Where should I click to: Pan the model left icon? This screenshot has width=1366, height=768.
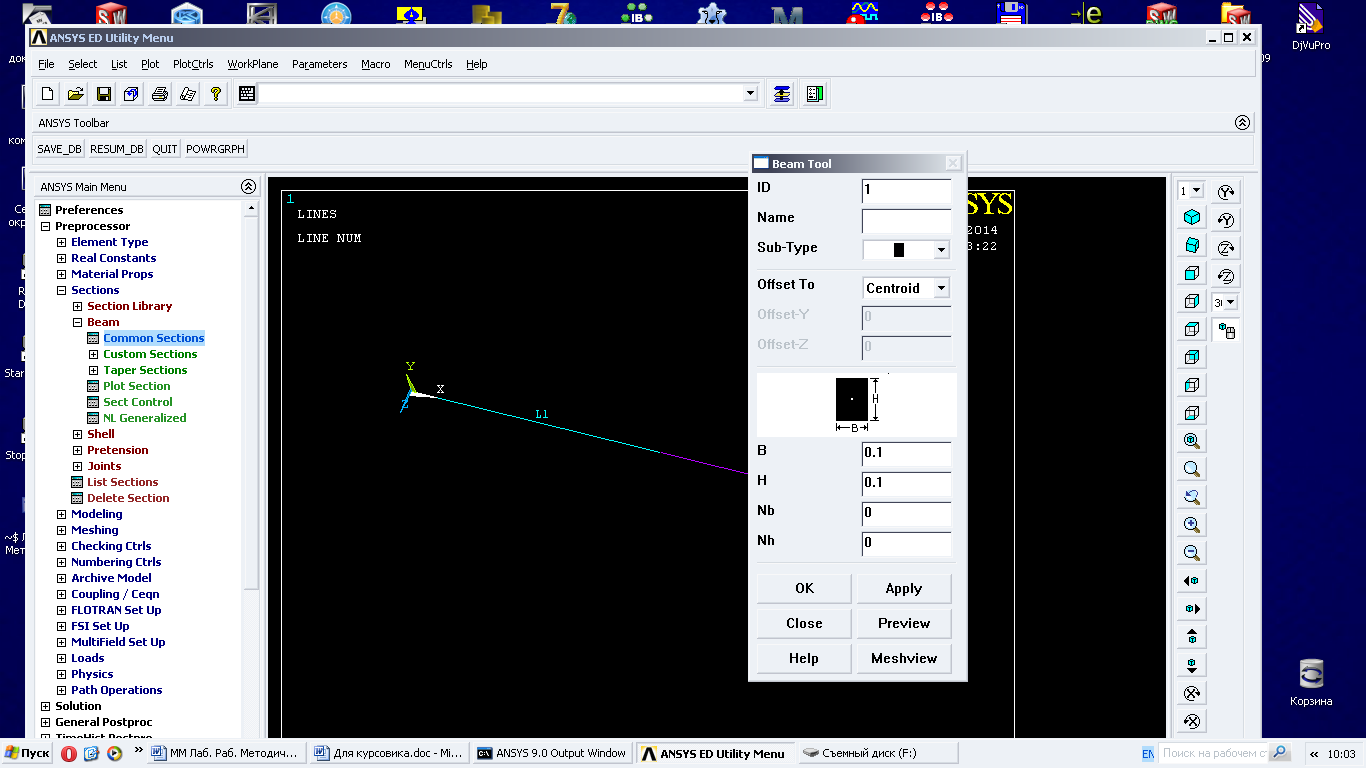point(1192,581)
